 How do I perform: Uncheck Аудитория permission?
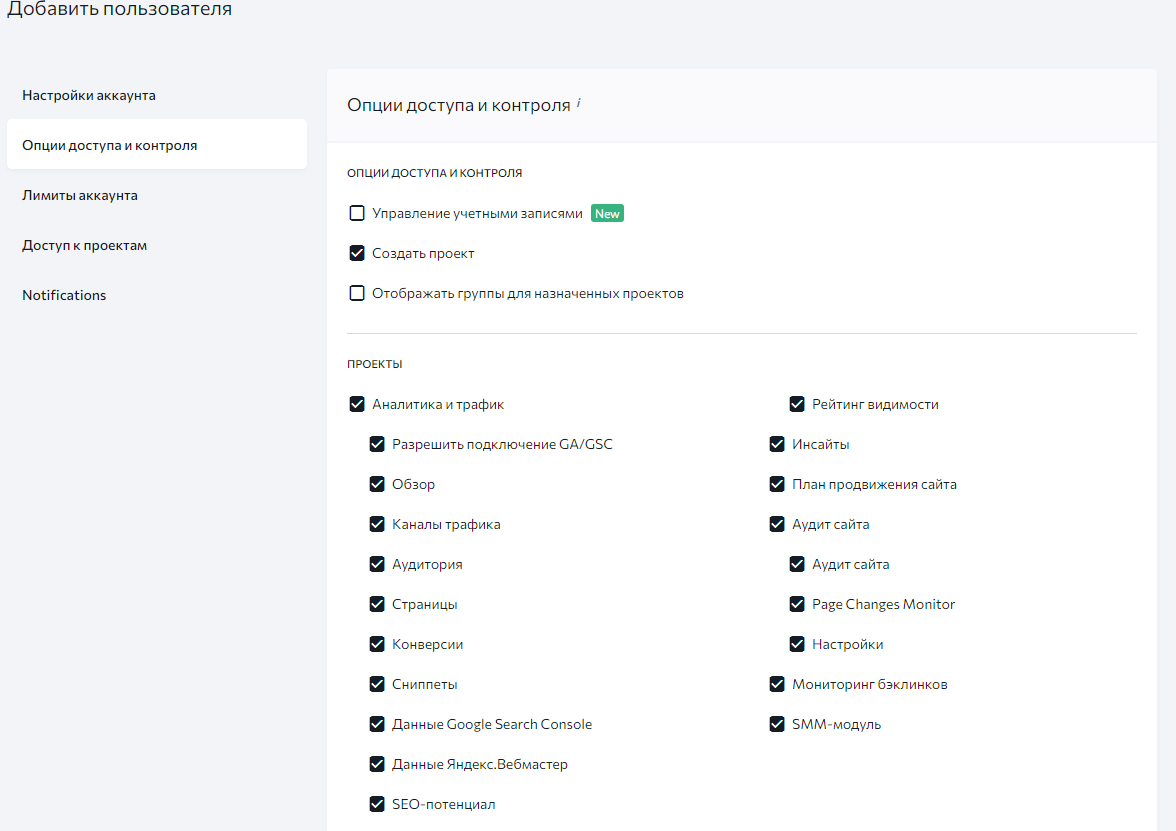(x=377, y=564)
